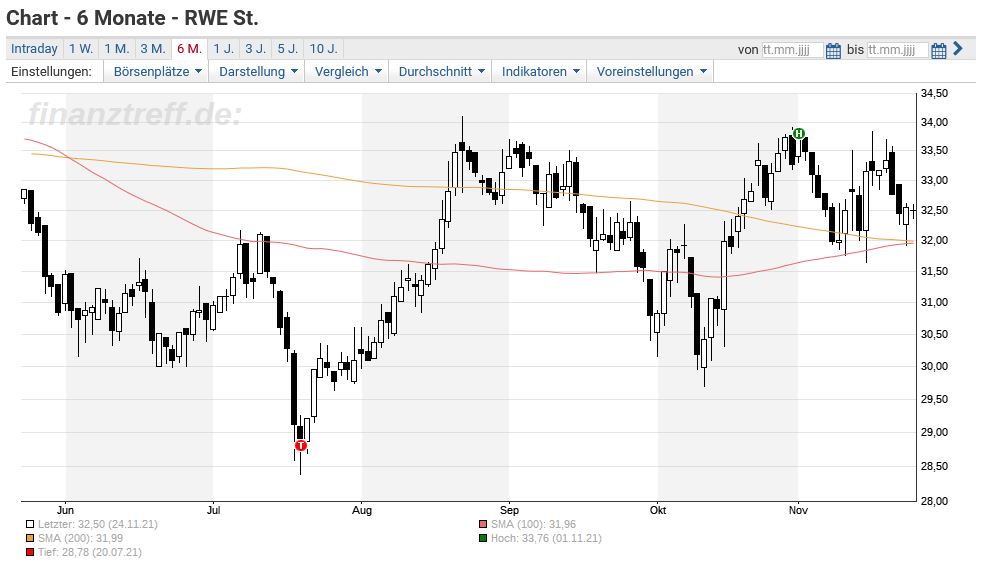Screen dimensions: 983x564
Task: Click the 'Jul' x-axis label
Action: click(213, 510)
